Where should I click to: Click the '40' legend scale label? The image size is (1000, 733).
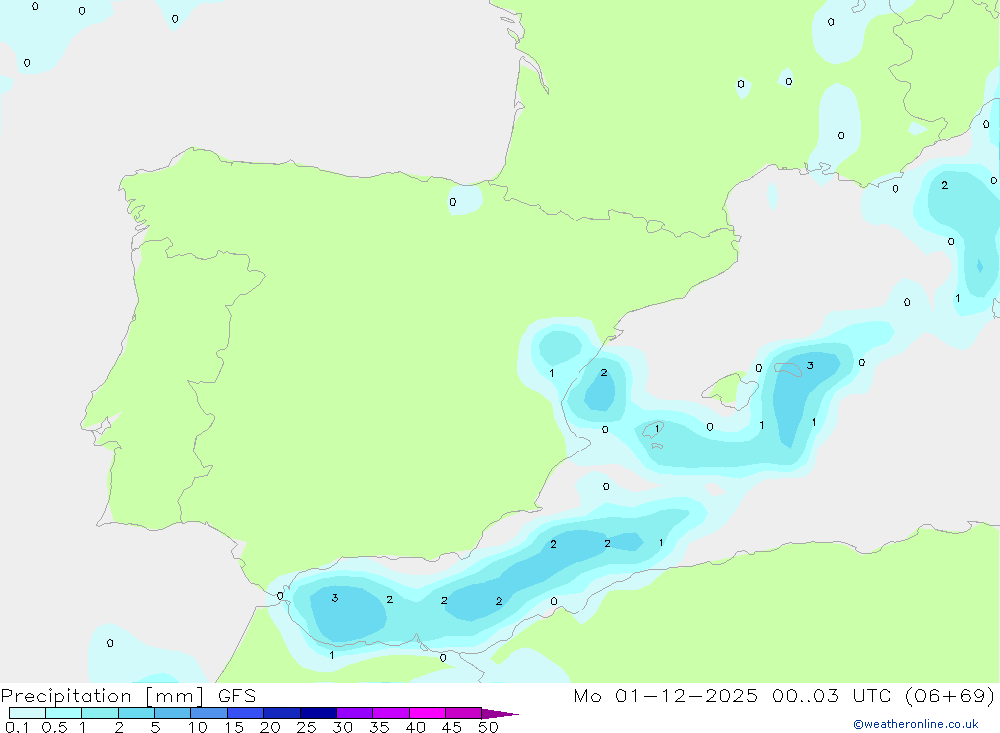pos(415,727)
